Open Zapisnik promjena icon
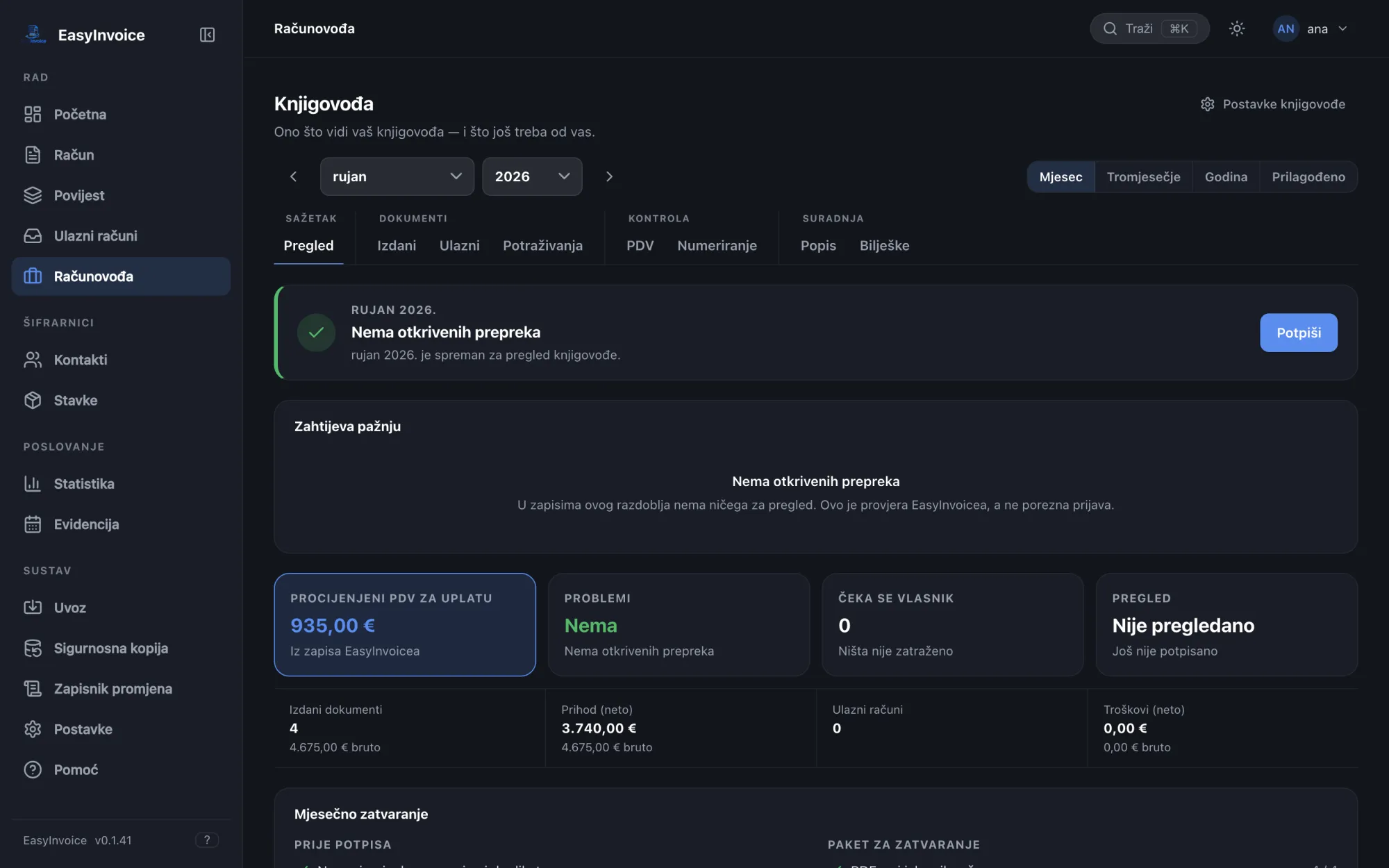Screen dimensions: 1389x868 click(x=33, y=689)
